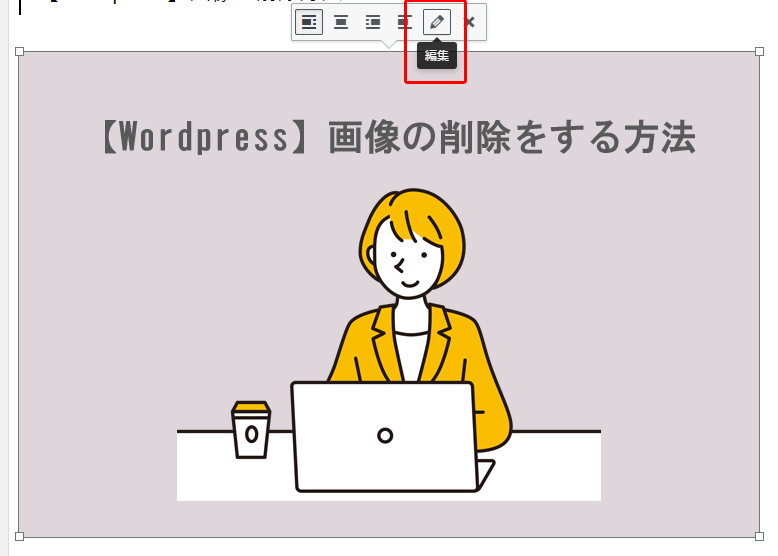This screenshot has width=778, height=556.
Task: Click the bottom-left image resize handle
Action: click(19, 537)
